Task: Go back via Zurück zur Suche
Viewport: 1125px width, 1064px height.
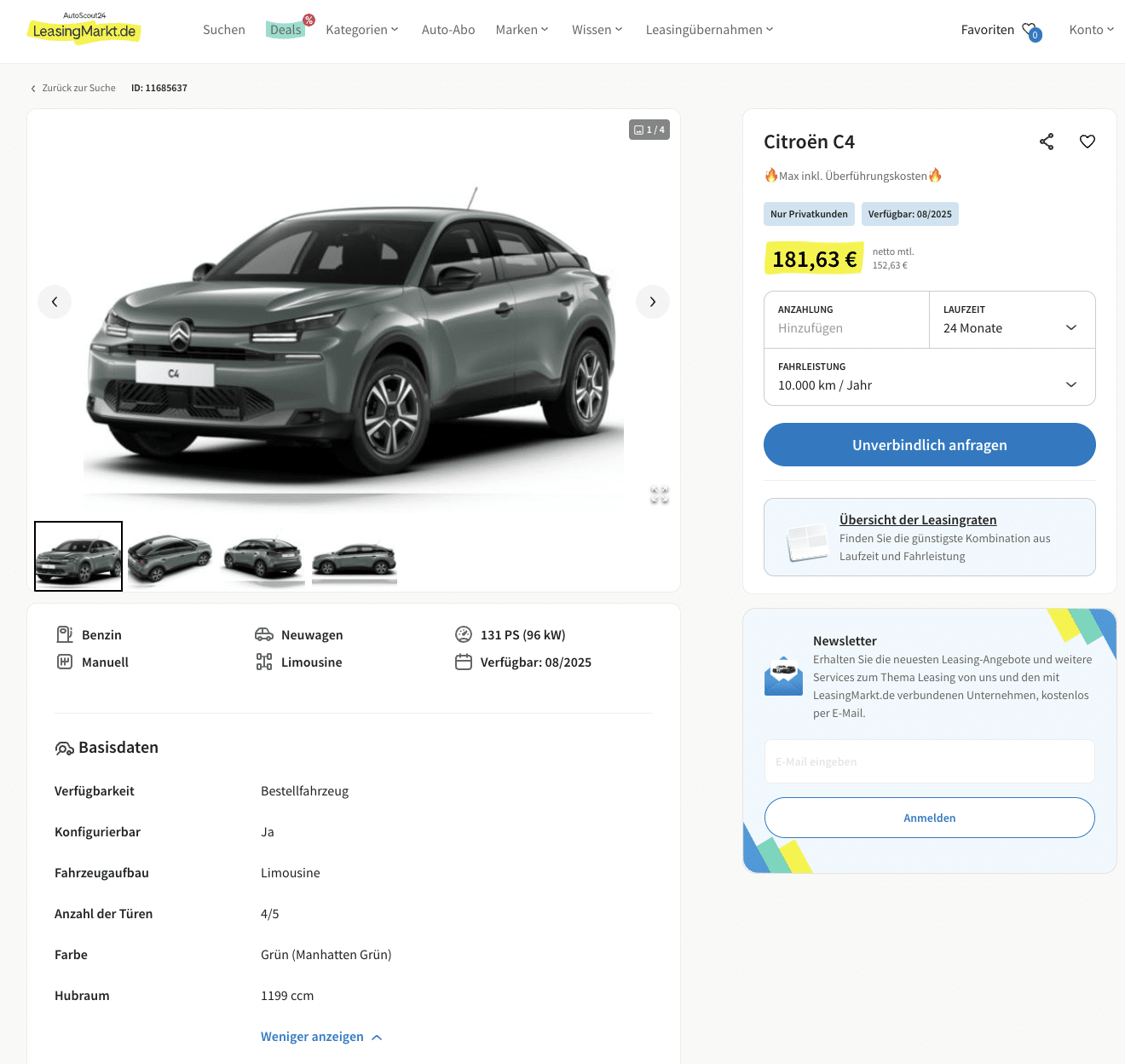Action: pos(72,88)
